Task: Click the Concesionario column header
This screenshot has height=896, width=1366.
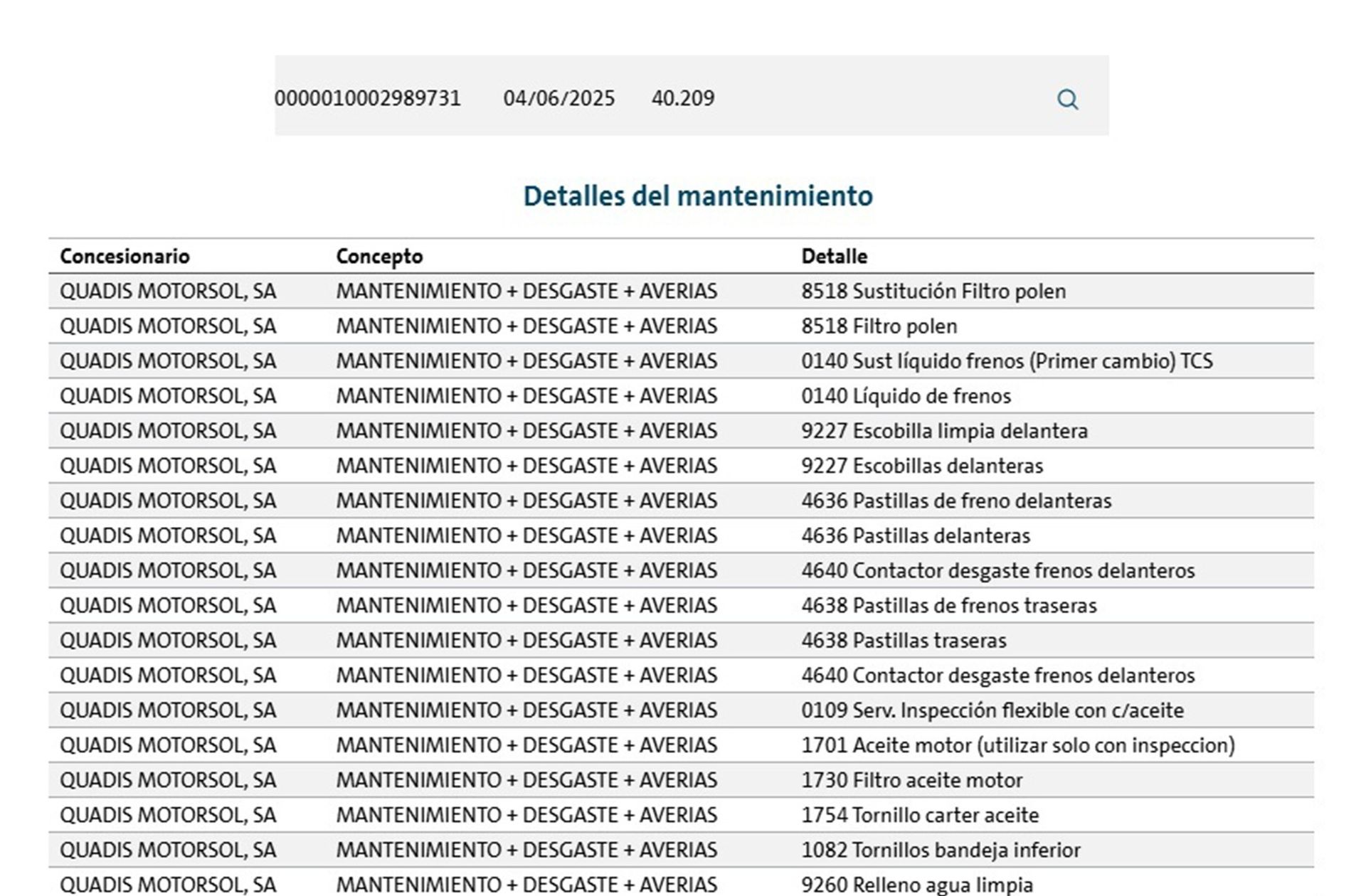Action: point(125,256)
